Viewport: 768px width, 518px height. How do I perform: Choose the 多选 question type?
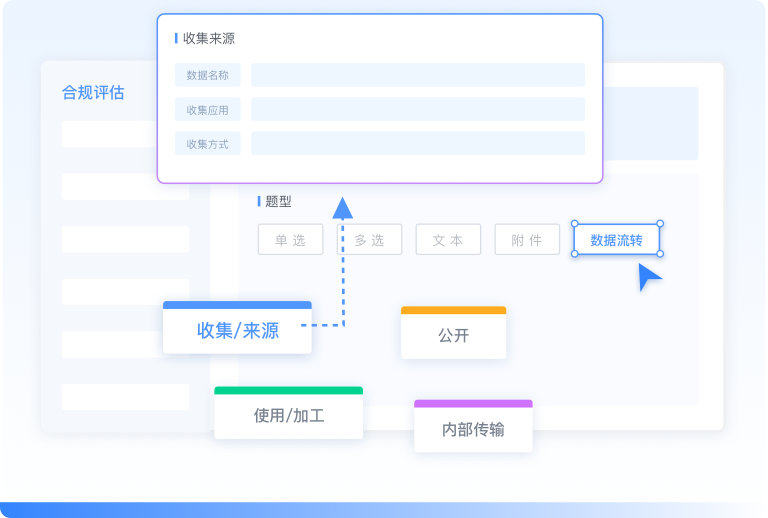click(x=369, y=240)
